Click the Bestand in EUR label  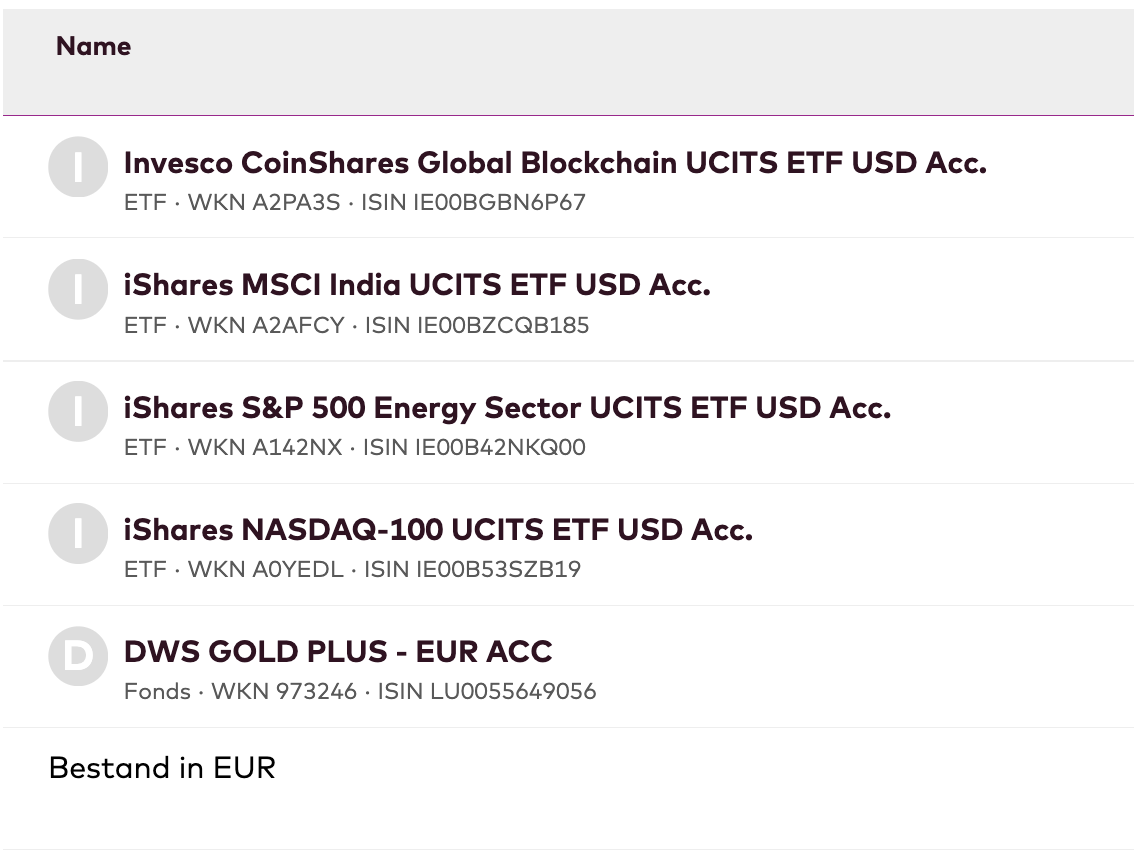tap(162, 768)
